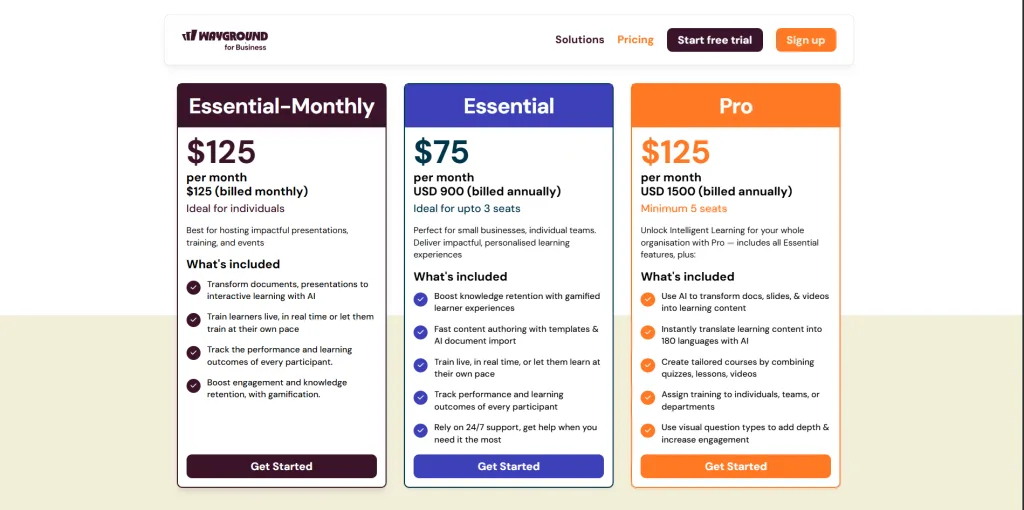Click checkmark next to "Boost engagement and knowledge"
The height and width of the screenshot is (510, 1024).
coord(194,386)
